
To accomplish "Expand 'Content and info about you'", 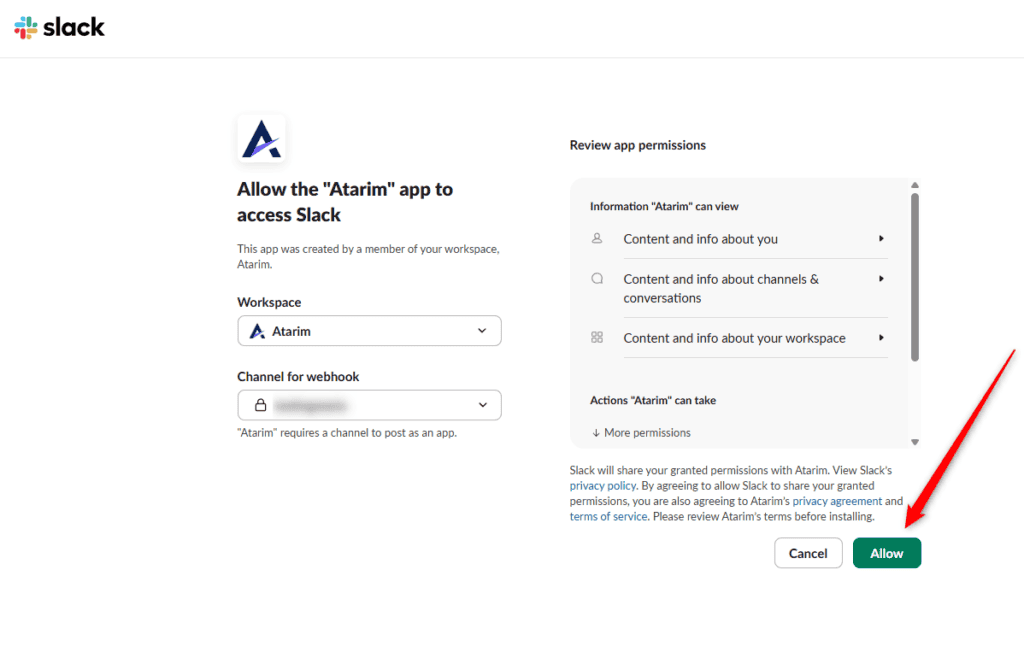I will click(x=755, y=239).
